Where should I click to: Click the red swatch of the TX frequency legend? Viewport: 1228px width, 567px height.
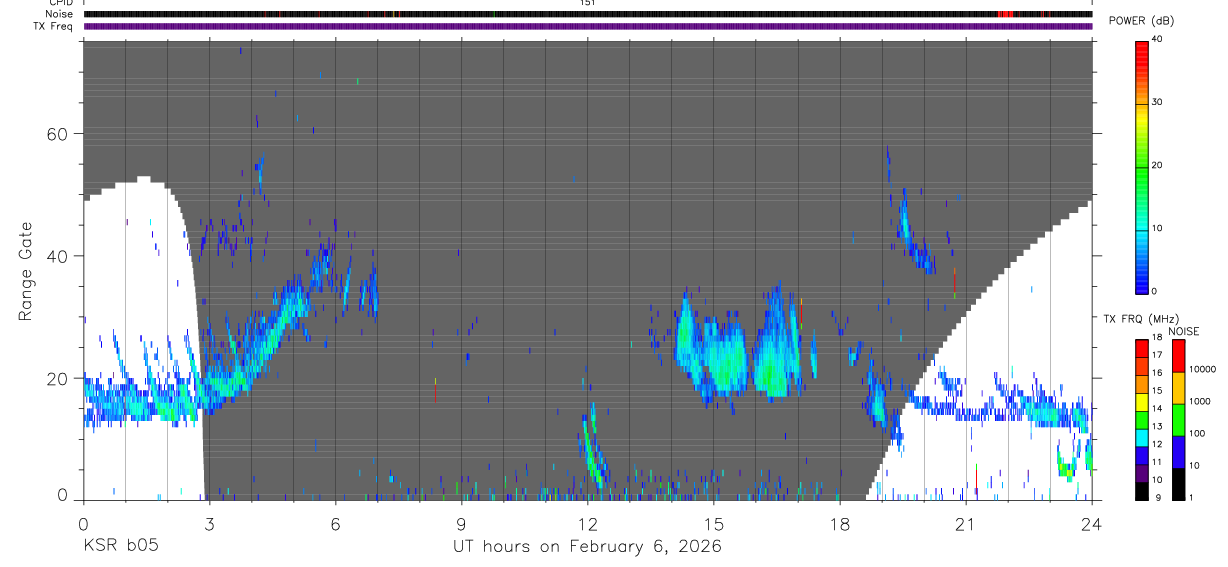(1142, 347)
